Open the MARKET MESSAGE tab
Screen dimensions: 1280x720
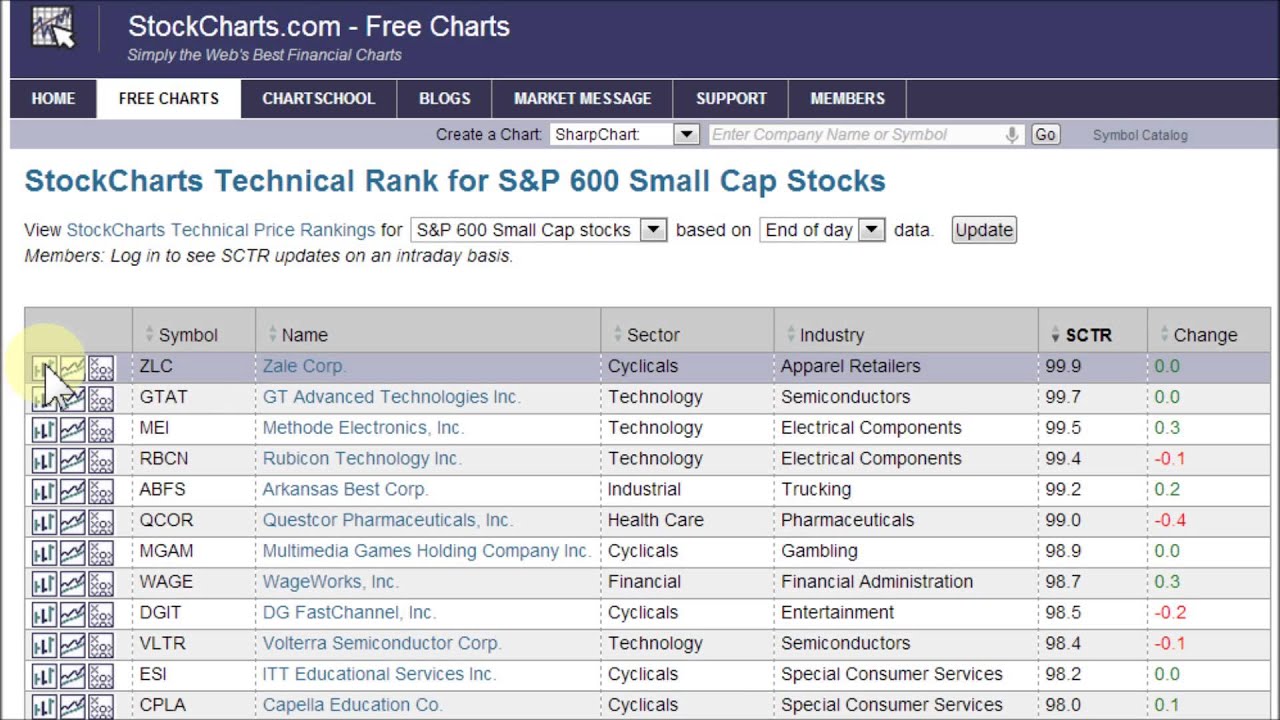[582, 98]
